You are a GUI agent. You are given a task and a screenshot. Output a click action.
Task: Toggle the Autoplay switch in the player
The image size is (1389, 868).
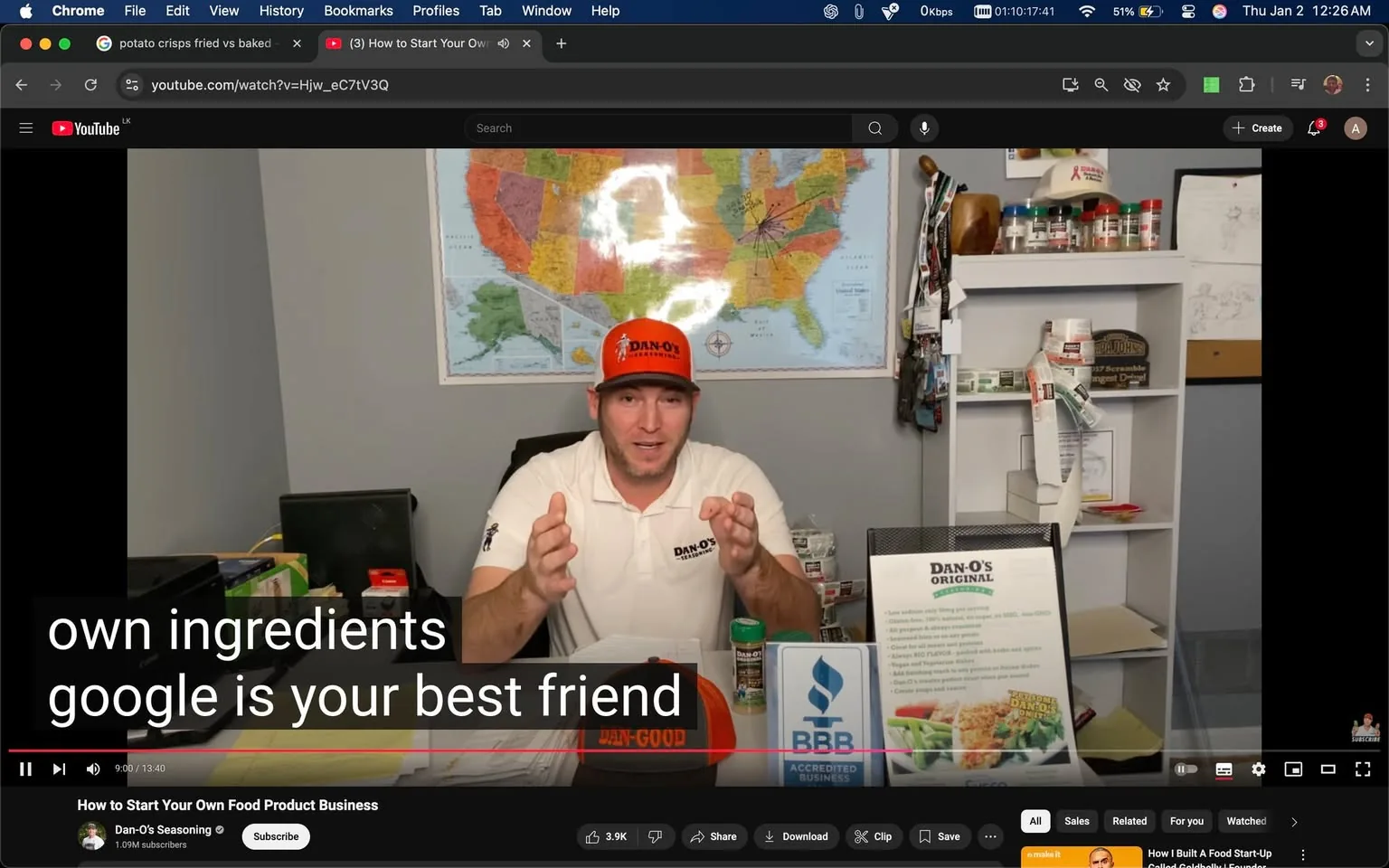coord(1186,769)
